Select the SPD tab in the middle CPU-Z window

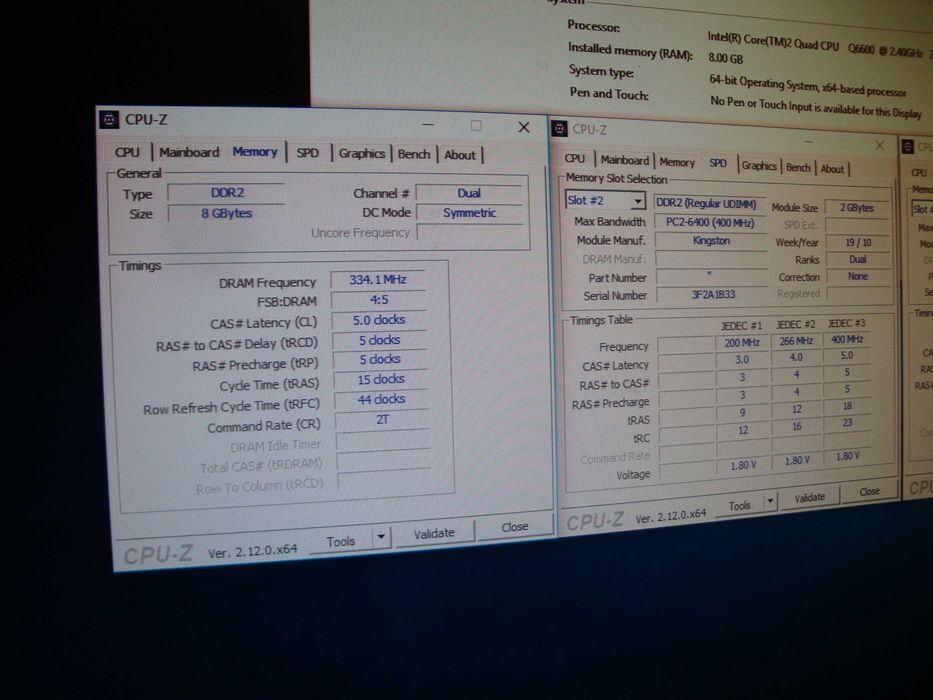pyautogui.click(x=718, y=163)
